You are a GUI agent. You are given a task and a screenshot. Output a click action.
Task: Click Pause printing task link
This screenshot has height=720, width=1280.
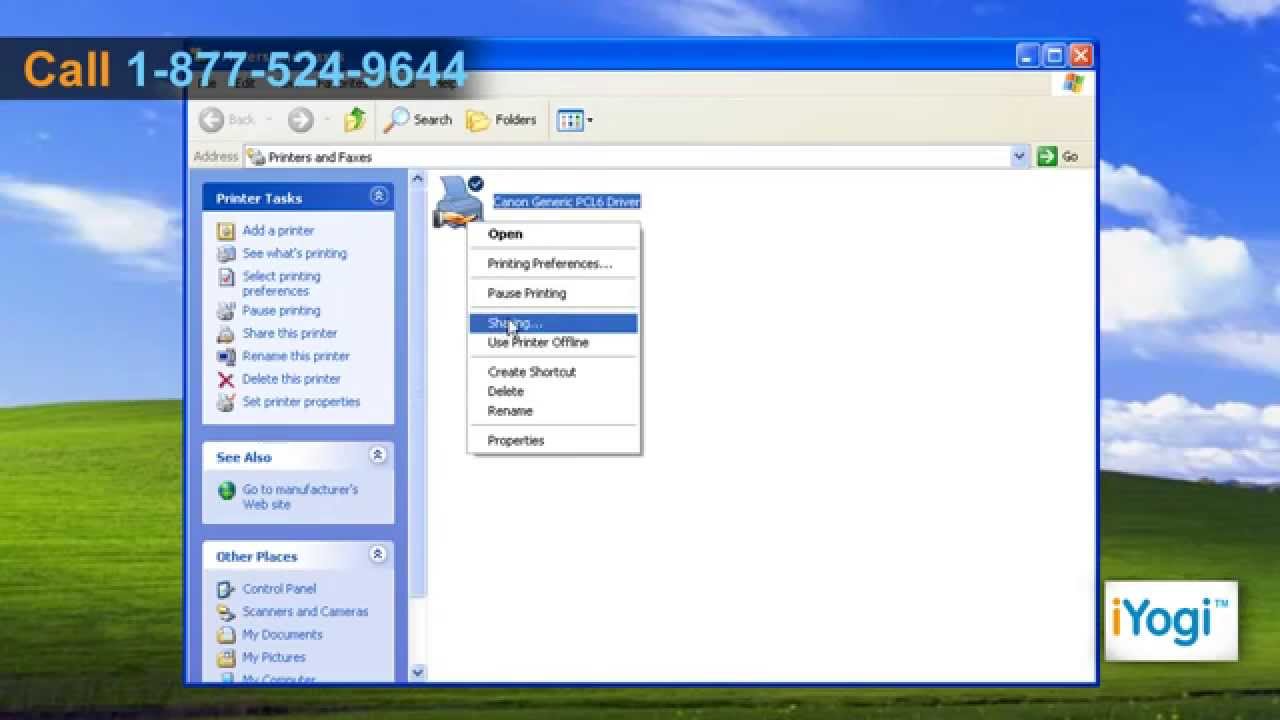(x=281, y=311)
